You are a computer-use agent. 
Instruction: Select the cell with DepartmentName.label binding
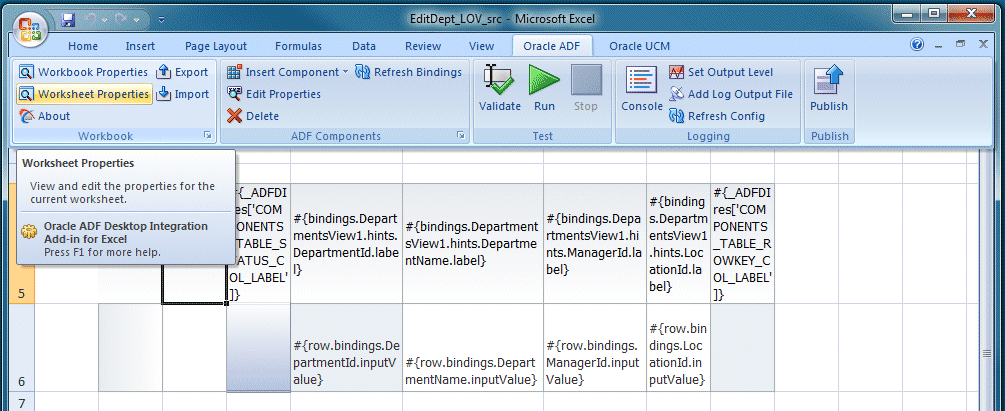tap(473, 243)
